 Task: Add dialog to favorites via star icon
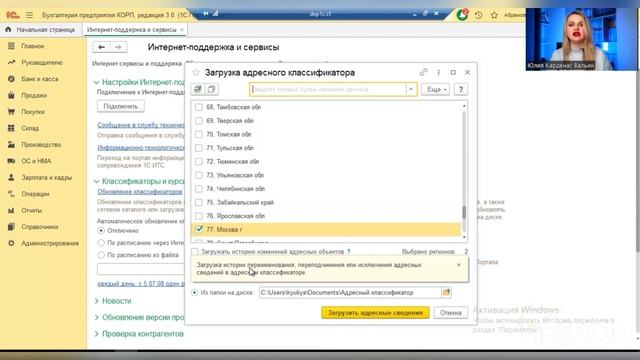[x=196, y=72]
